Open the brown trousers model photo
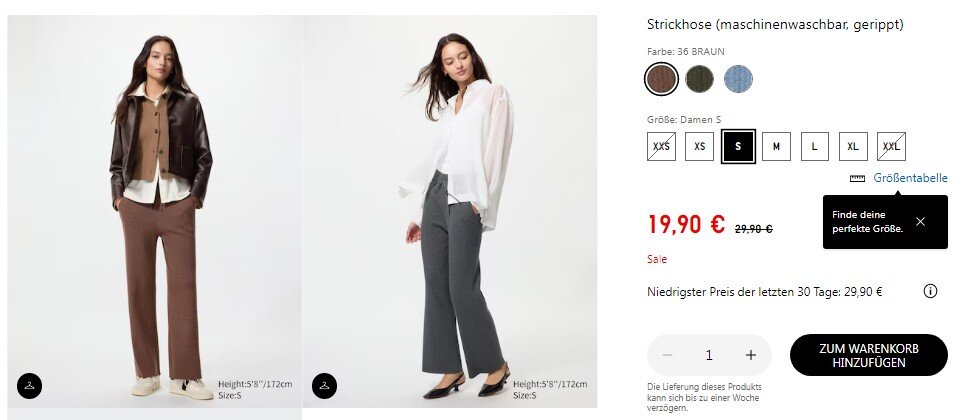Viewport: 974px width, 420px height. click(155, 210)
